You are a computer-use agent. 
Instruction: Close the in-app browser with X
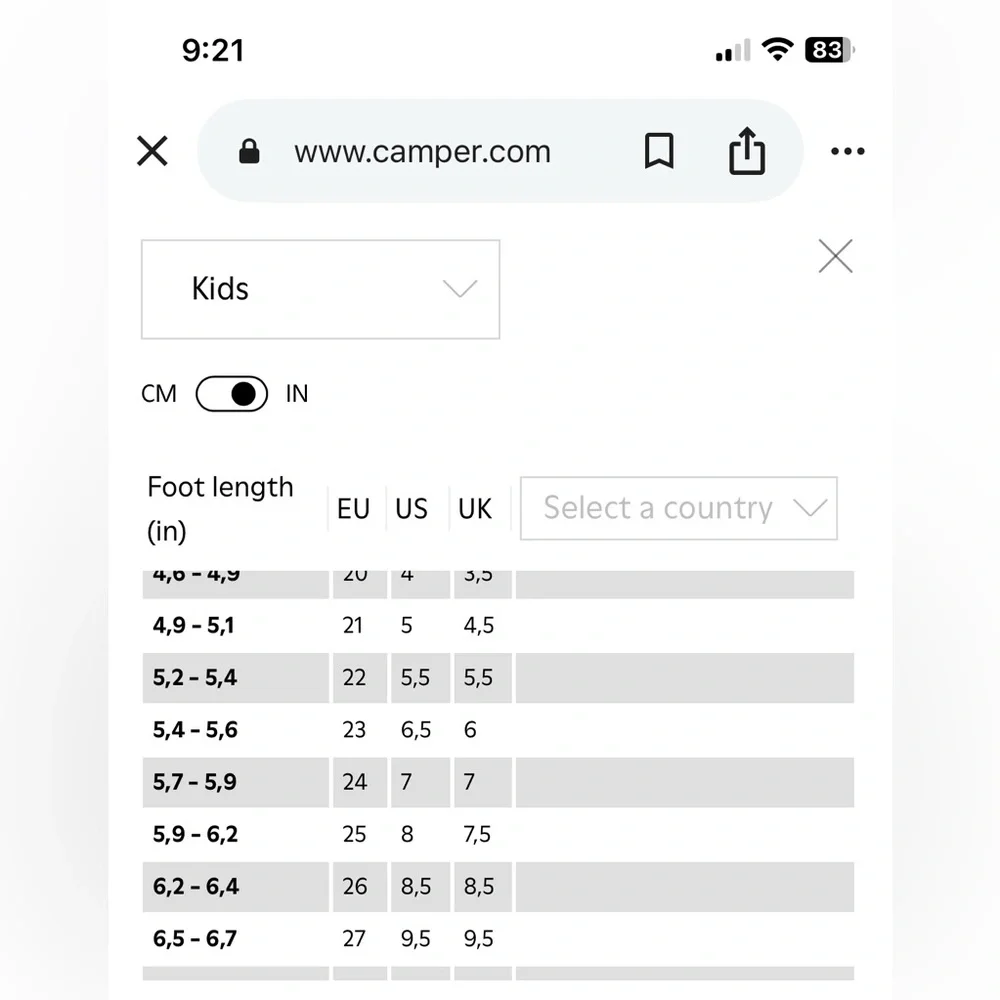point(152,151)
